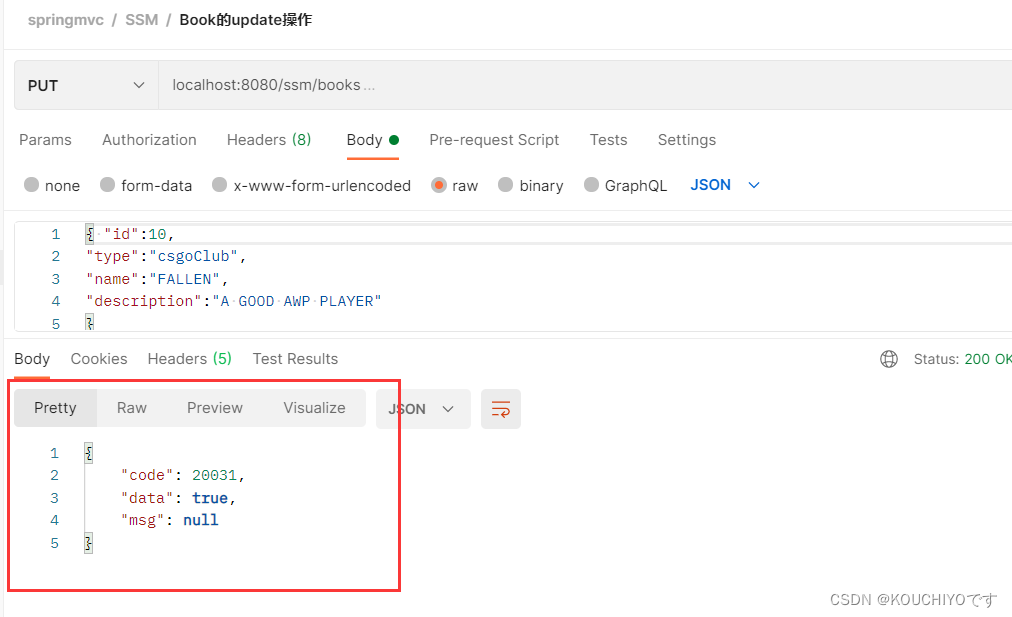Open the request Settings tab
This screenshot has height=617, width=1012.
click(x=687, y=140)
